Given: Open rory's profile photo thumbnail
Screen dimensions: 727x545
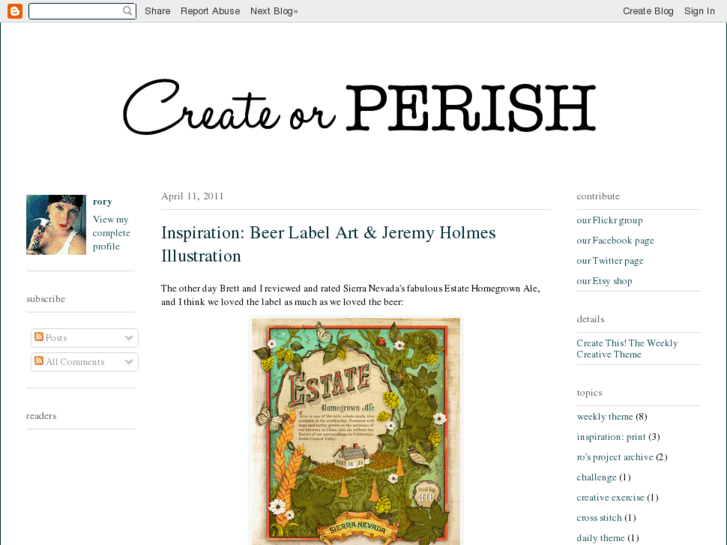Looking at the screenshot, I should [x=56, y=224].
